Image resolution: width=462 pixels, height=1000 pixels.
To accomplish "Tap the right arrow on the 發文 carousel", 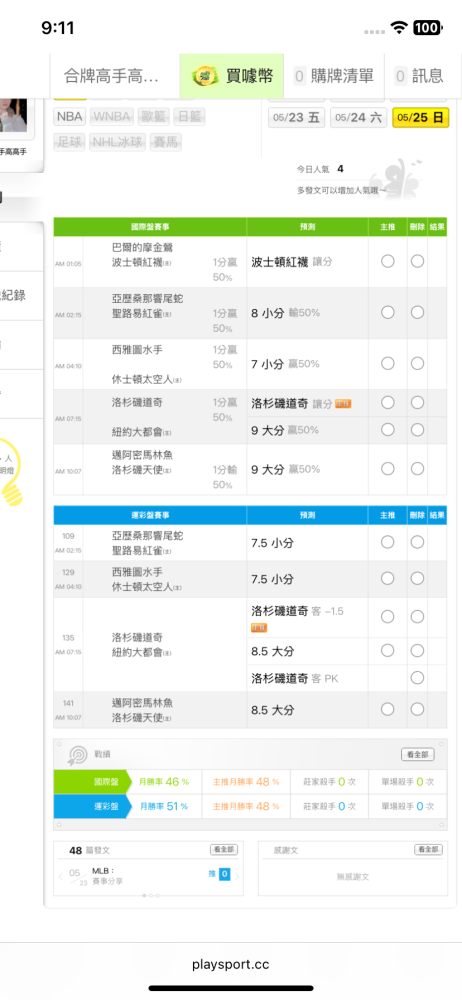I will pos(237,876).
